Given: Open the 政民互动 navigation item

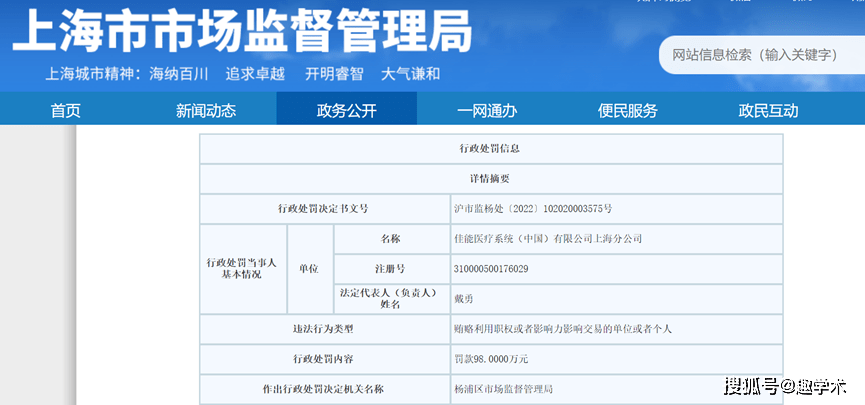Looking at the screenshot, I should 768,110.
